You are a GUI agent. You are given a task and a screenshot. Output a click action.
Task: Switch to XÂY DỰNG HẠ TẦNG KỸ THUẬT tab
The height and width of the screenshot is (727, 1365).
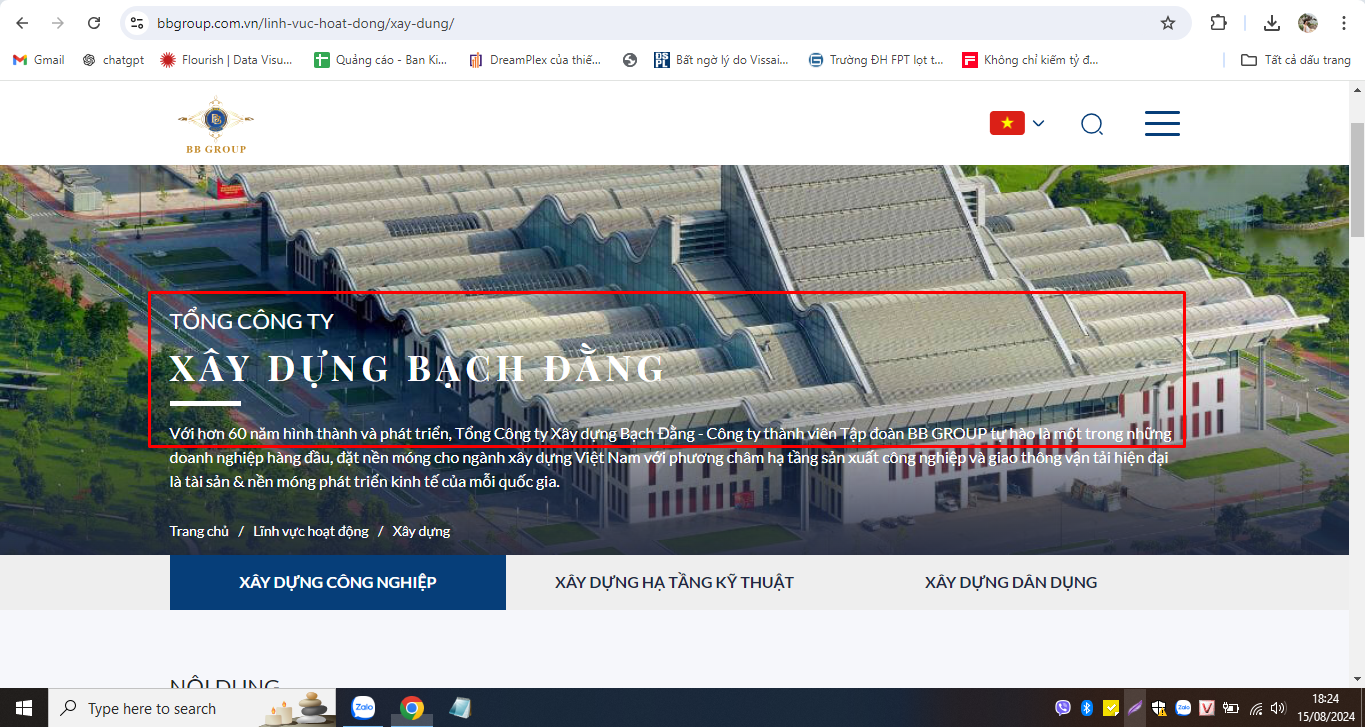(674, 582)
